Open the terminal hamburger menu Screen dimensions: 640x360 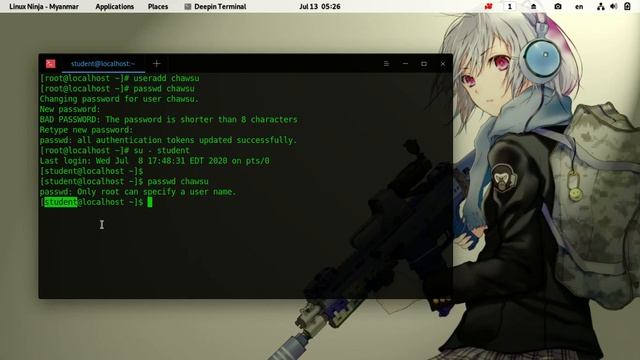(386, 64)
